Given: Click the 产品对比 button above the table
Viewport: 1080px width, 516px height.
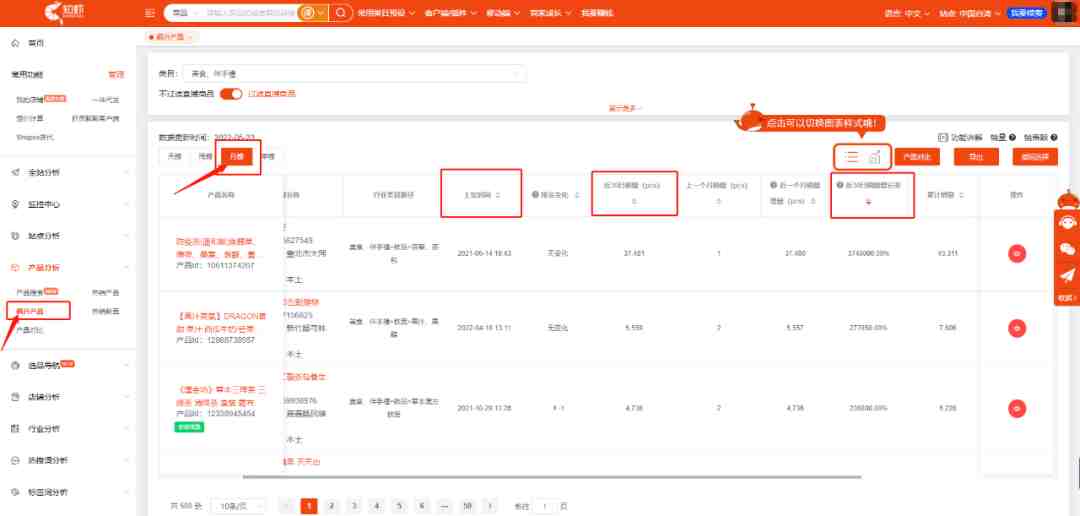Looking at the screenshot, I should 917,157.
